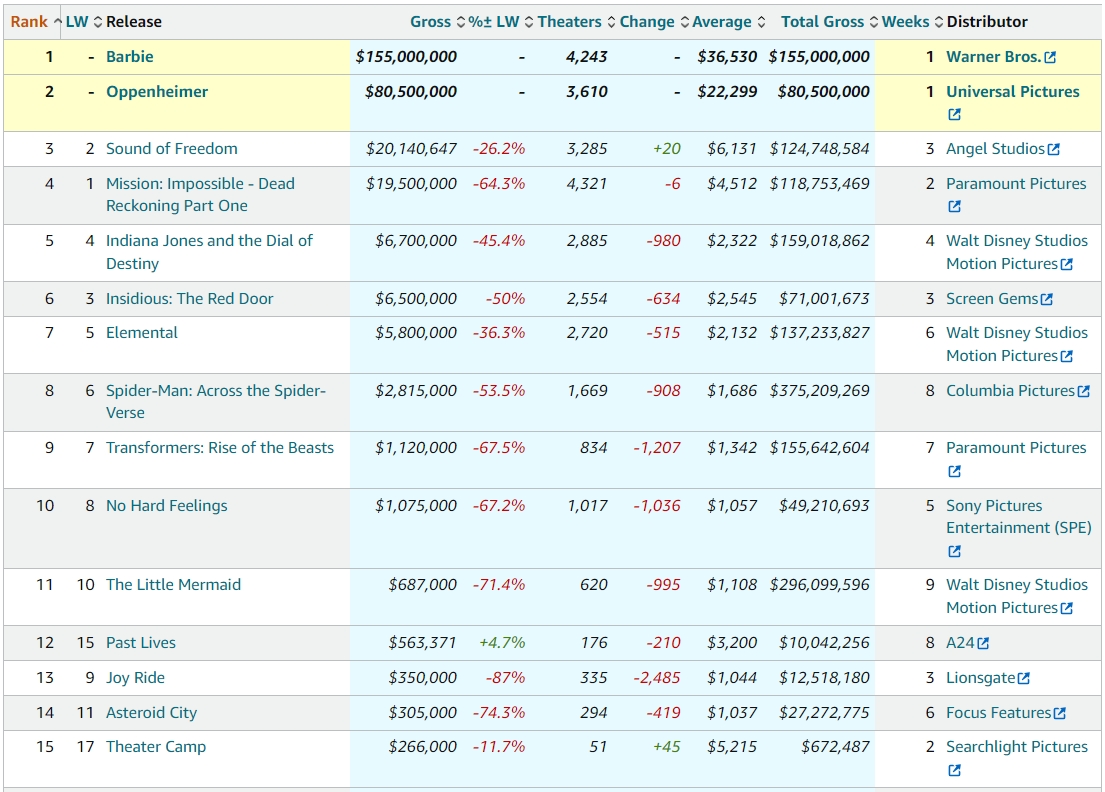Screen dimensions: 1105x792
Task: Open The Little Mermaid release link
Action: tap(173, 585)
